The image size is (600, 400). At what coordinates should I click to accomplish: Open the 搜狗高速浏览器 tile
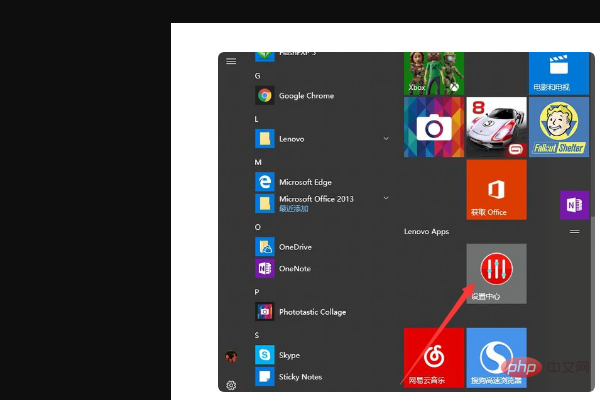[496, 358]
